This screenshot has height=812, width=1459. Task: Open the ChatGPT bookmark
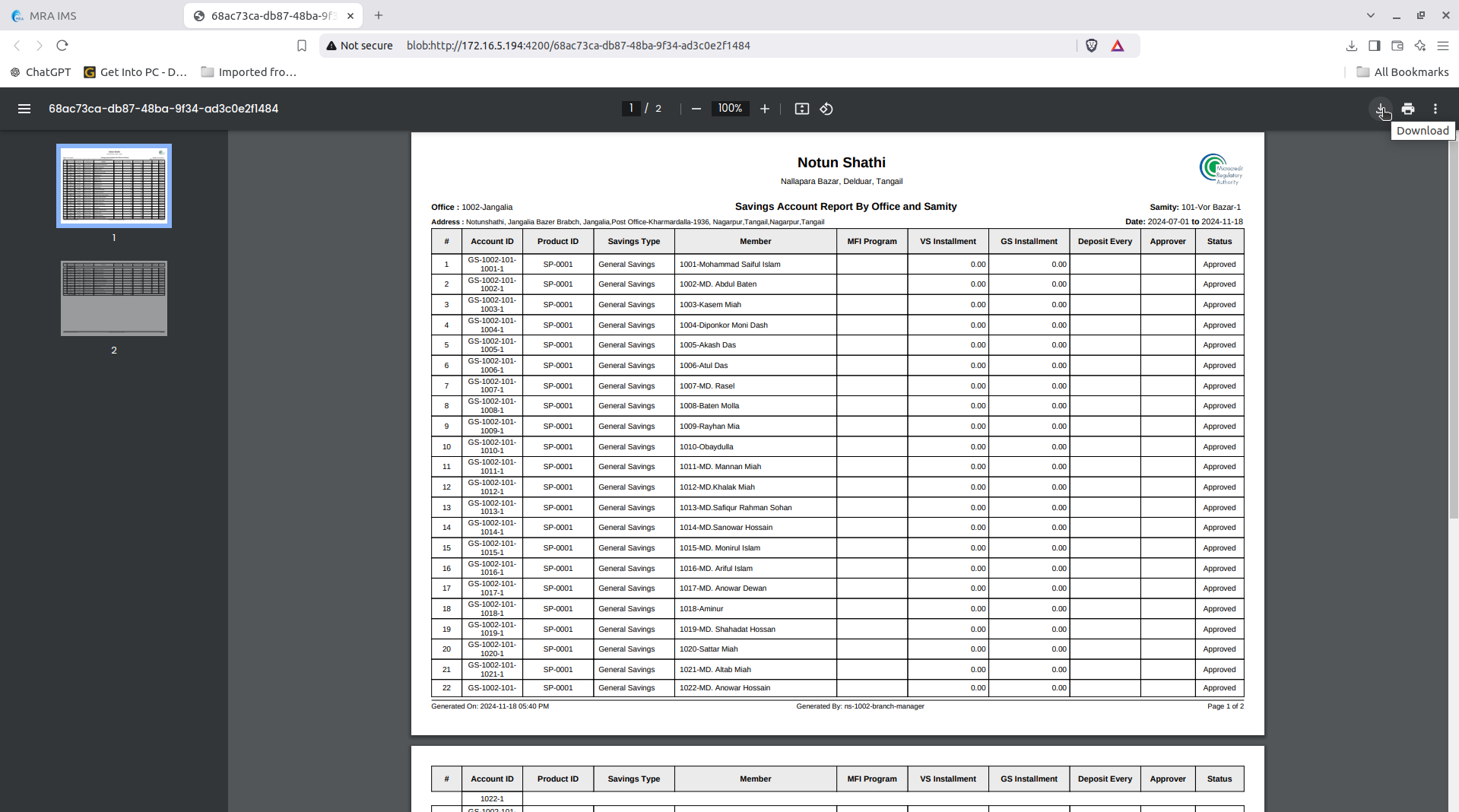pos(40,72)
